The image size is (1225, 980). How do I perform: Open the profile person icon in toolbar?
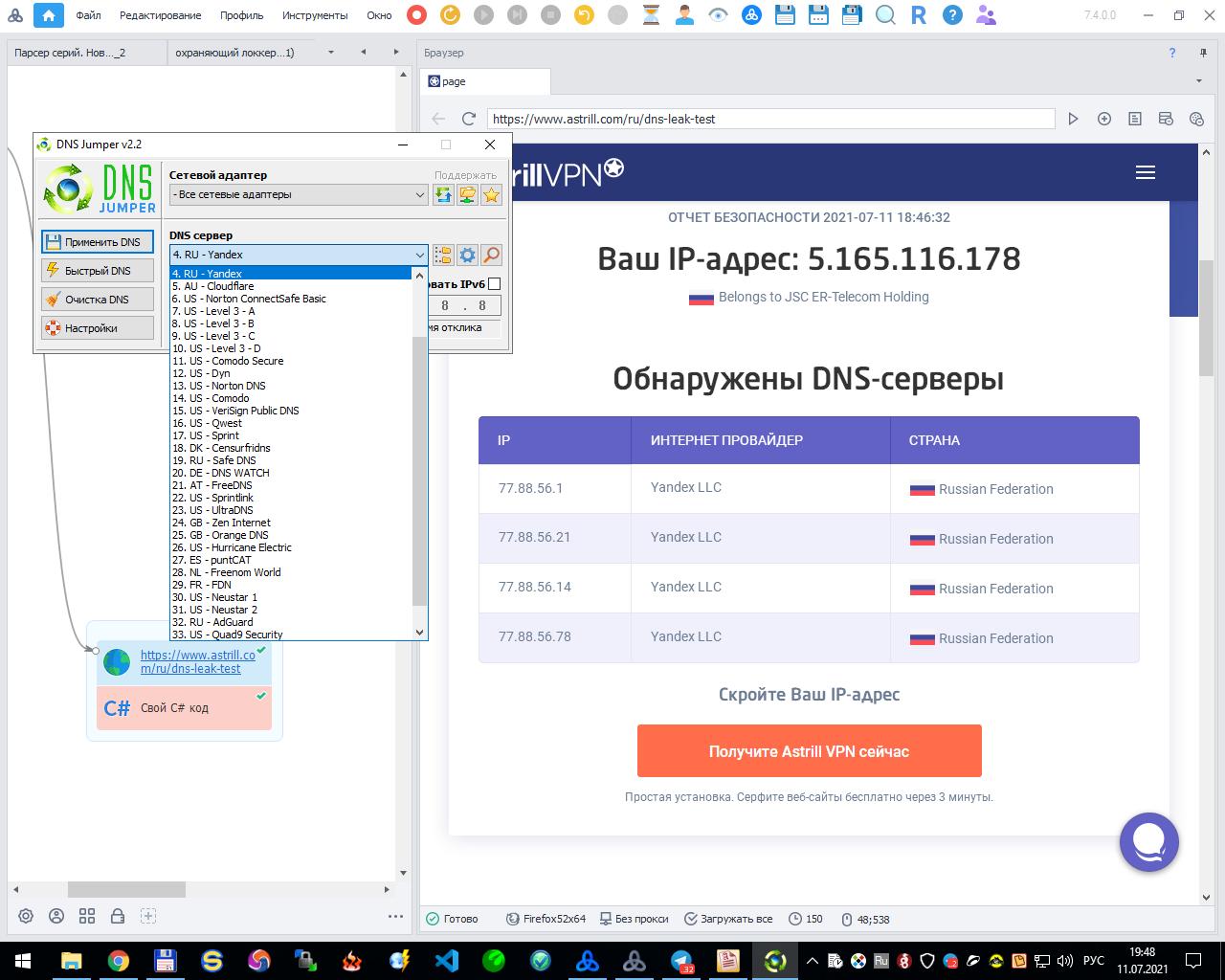click(x=684, y=14)
